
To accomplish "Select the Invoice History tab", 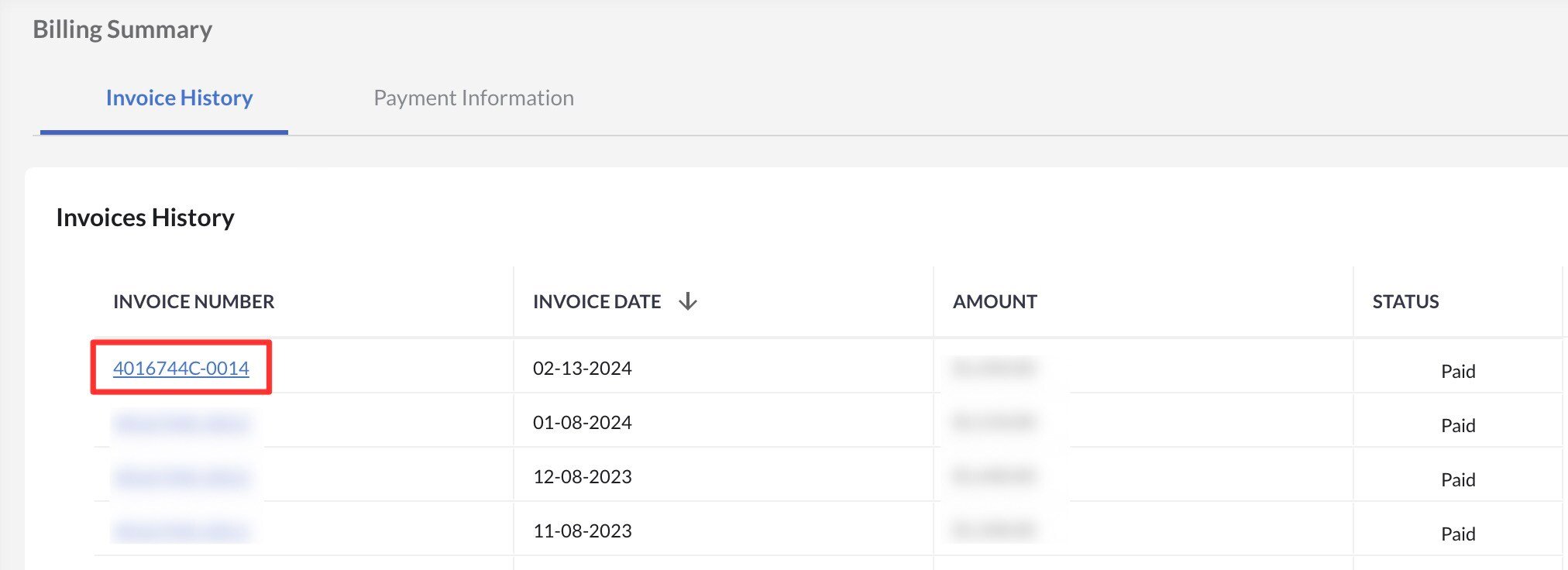I will [x=179, y=98].
